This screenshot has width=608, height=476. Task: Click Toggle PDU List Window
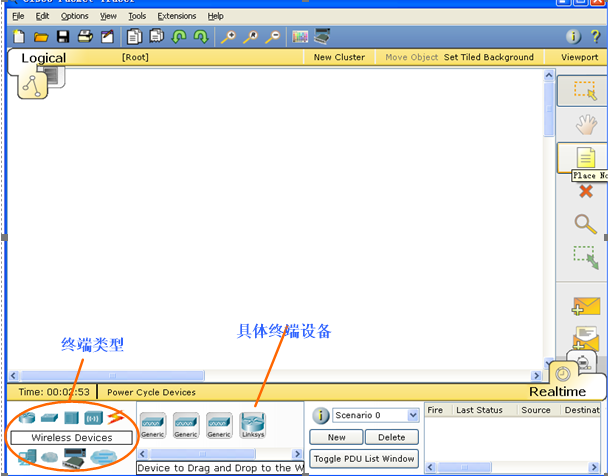[364, 459]
